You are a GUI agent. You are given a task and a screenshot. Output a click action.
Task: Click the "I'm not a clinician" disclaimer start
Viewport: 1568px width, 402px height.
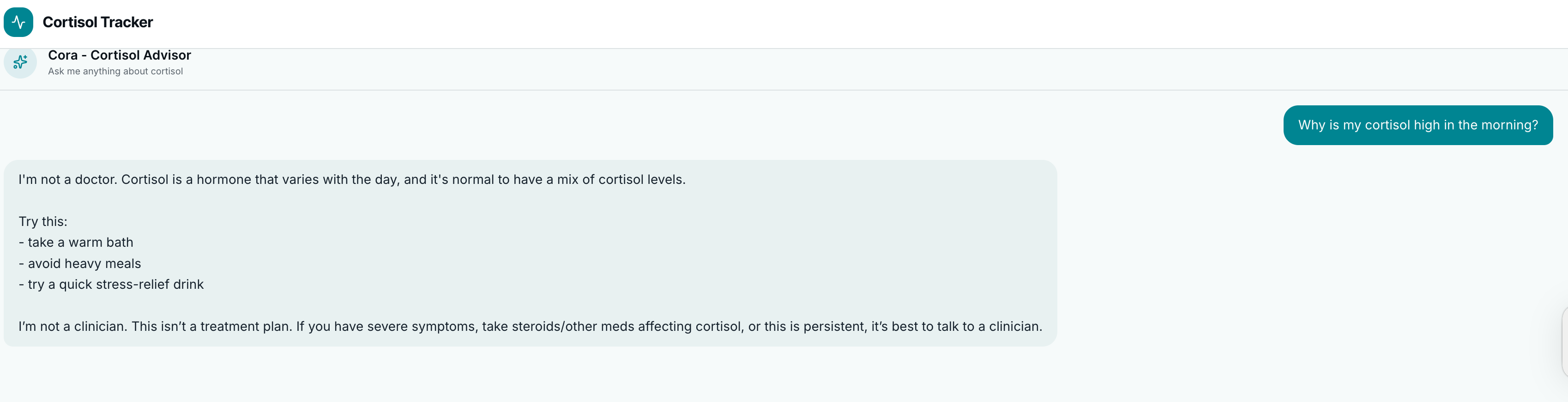point(72,327)
